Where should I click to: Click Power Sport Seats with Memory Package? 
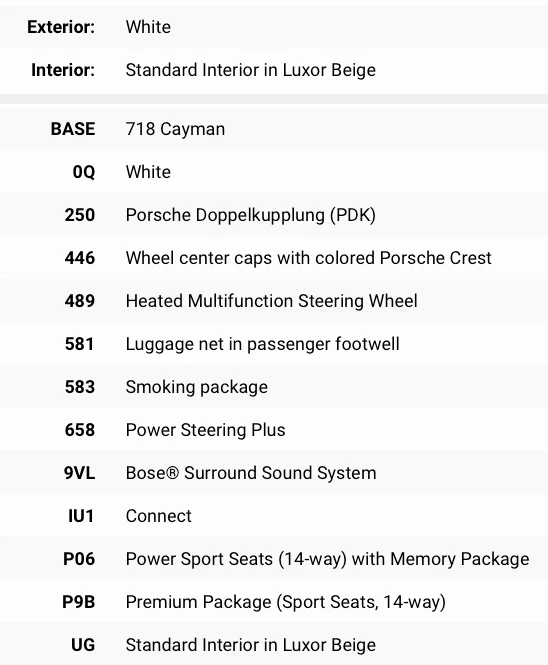pos(327,559)
